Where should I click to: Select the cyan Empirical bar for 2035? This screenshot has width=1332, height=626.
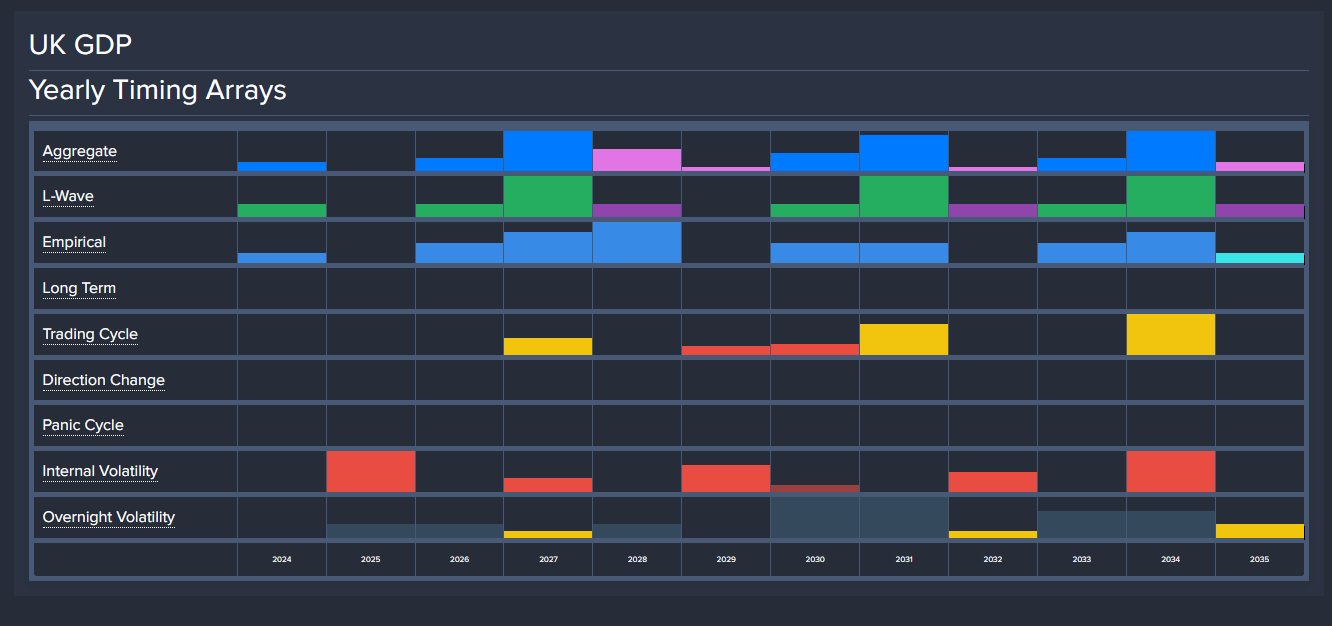[x=1260, y=258]
